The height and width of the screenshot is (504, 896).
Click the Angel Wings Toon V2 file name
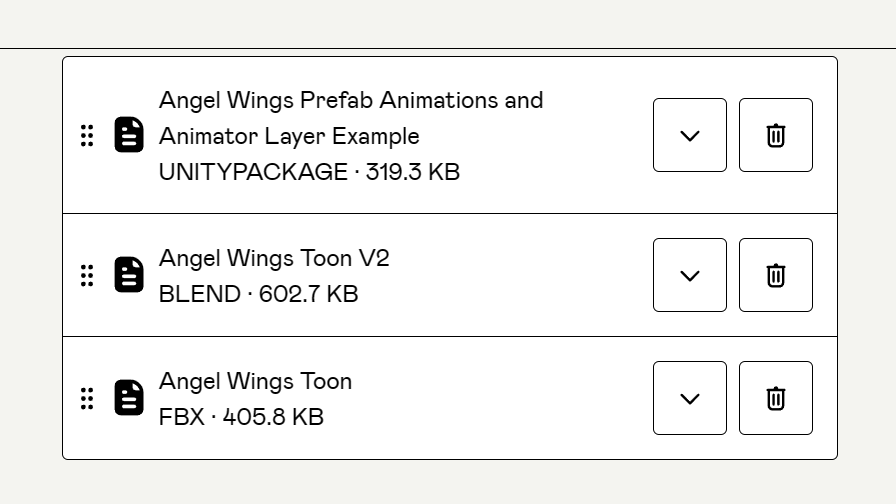tap(274, 258)
